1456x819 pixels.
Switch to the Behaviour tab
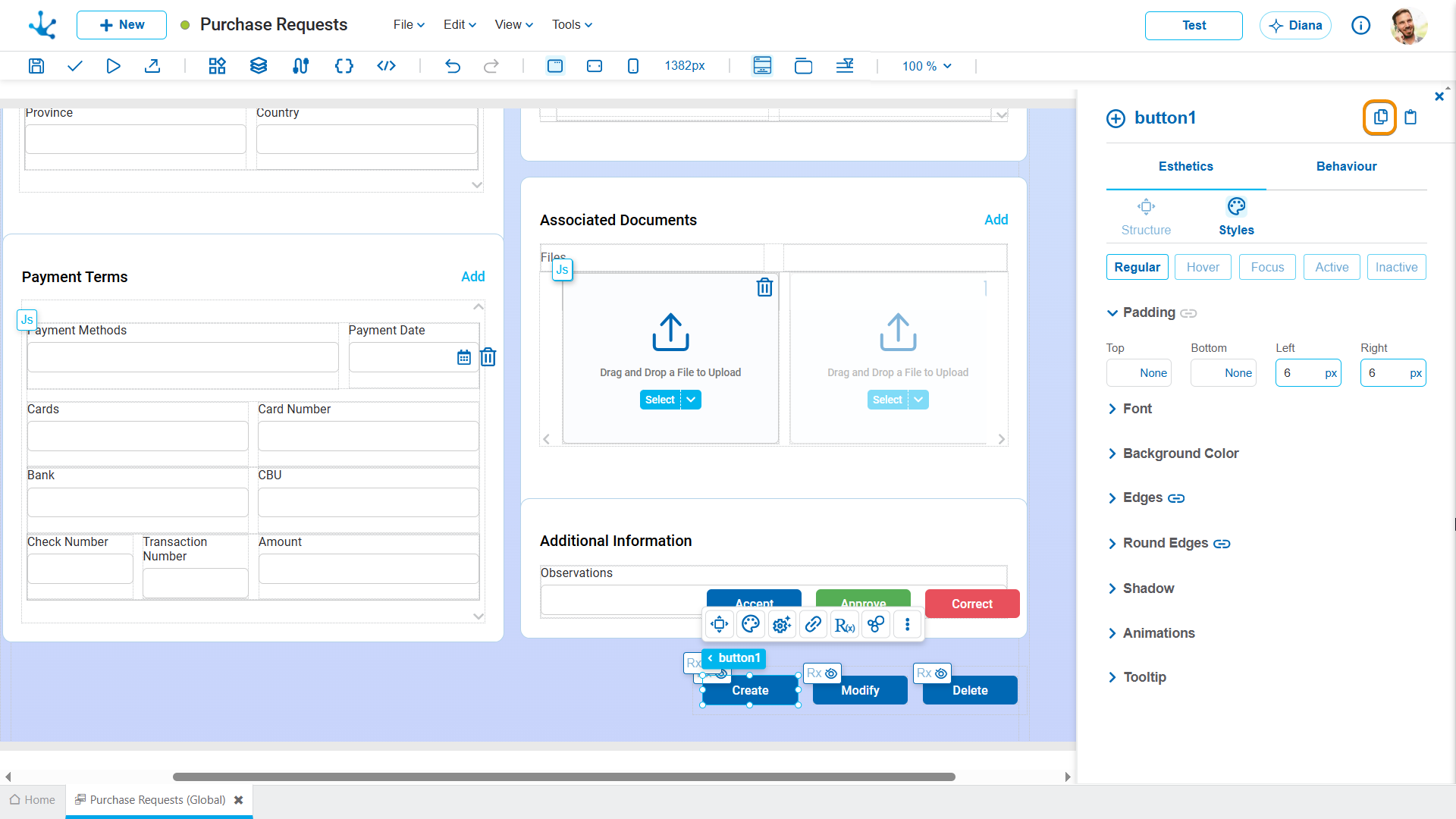coord(1346,166)
